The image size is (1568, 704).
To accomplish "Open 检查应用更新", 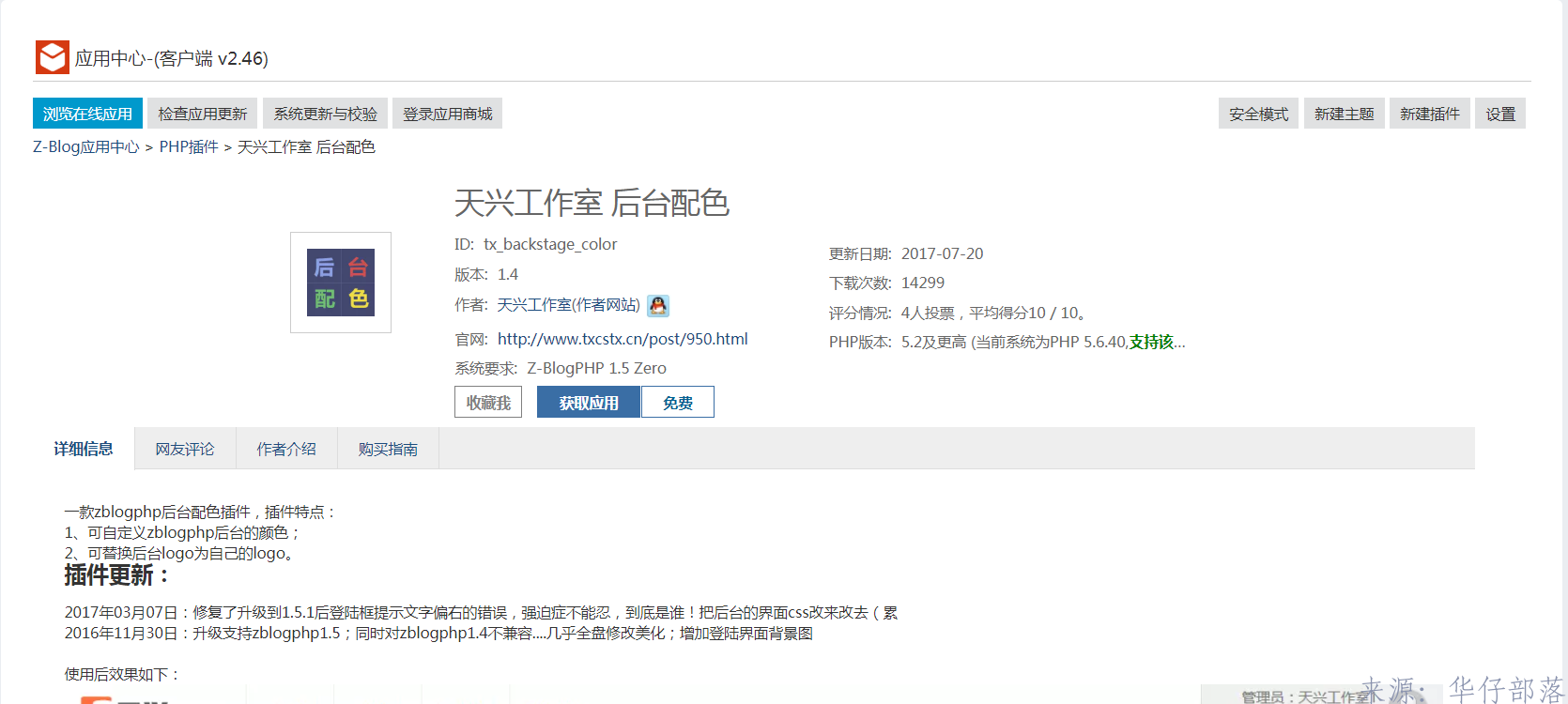I will [203, 114].
